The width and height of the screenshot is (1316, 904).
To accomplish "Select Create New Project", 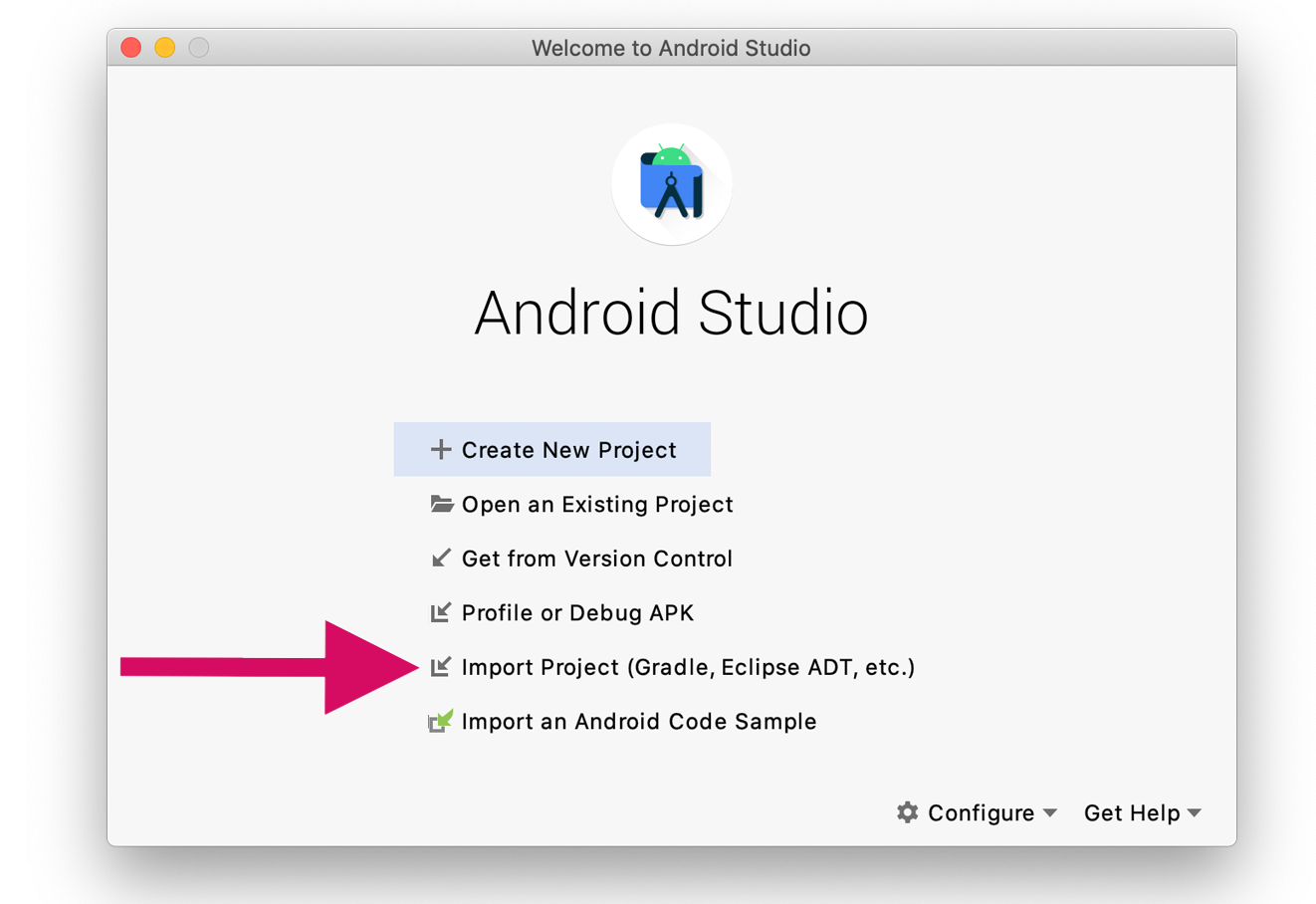I will pyautogui.click(x=552, y=449).
